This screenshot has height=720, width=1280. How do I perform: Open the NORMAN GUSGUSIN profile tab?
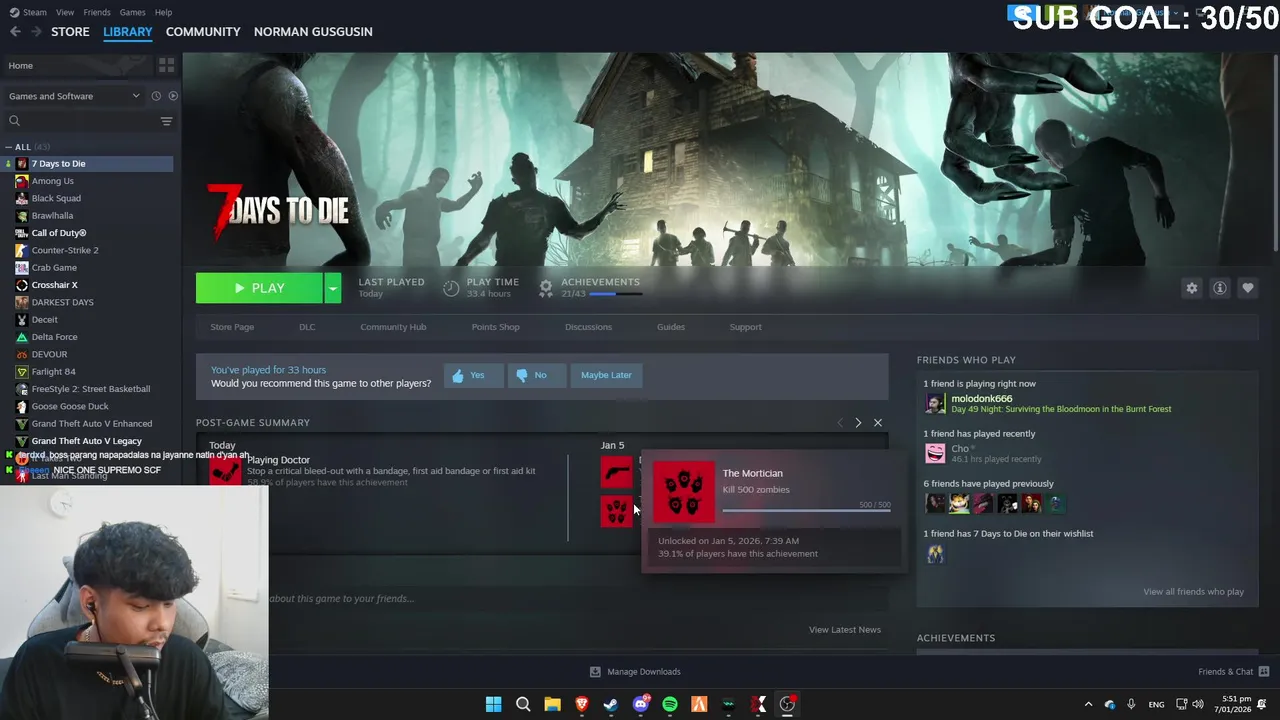[x=313, y=31]
